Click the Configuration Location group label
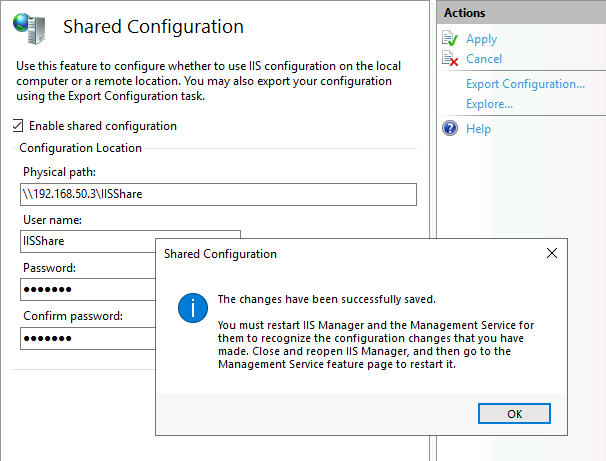The width and height of the screenshot is (606, 461). [80, 148]
